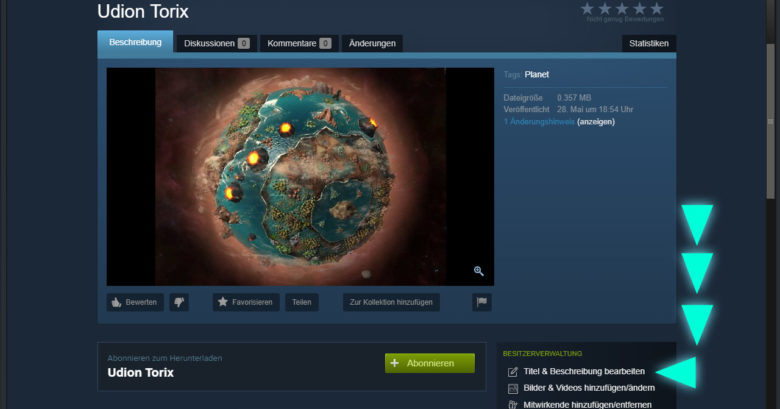780x409 pixels.
Task: Click the Teilen button
Action: [x=301, y=302]
